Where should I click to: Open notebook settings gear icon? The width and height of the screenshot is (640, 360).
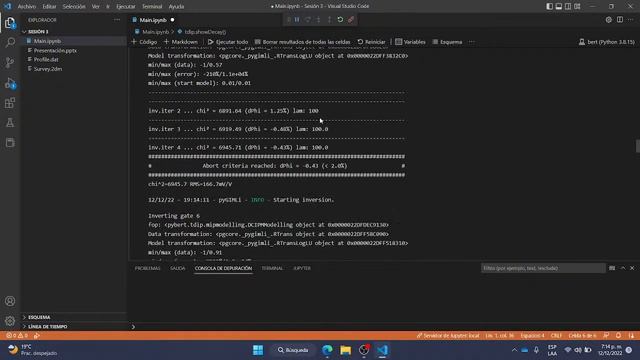[609, 20]
